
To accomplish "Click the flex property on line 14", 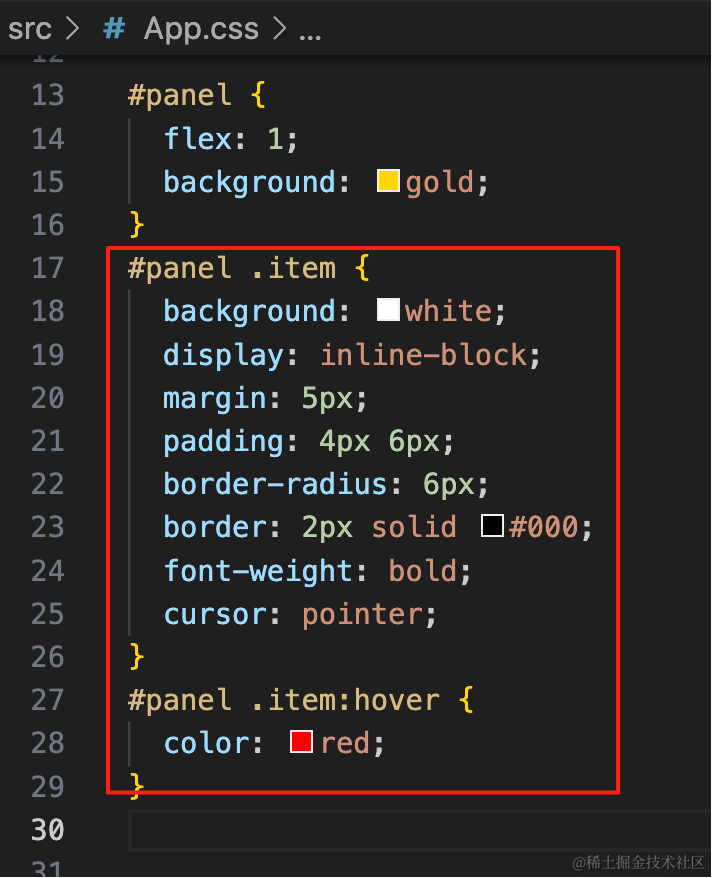I will tap(198, 138).
